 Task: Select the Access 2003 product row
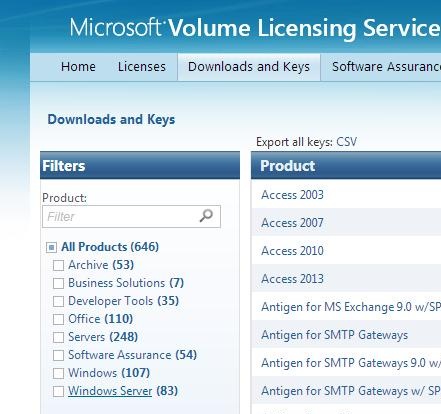[346, 195]
